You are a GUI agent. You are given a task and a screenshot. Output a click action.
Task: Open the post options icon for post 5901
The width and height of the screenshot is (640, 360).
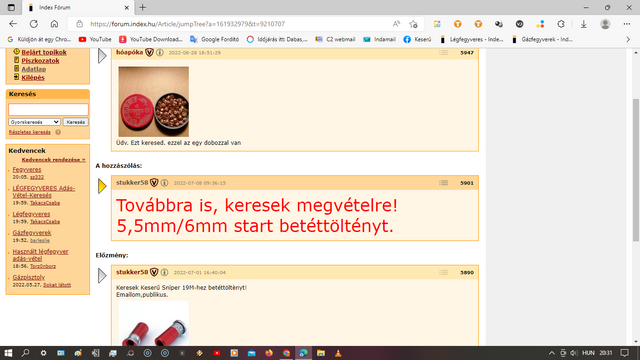pyautogui.click(x=443, y=183)
